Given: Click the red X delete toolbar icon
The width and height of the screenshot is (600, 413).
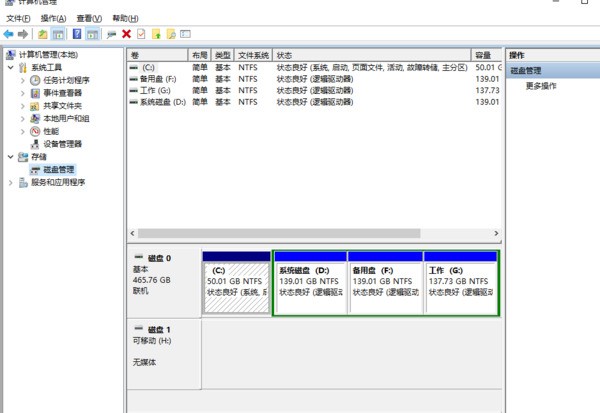Looking at the screenshot, I should tap(126, 34).
